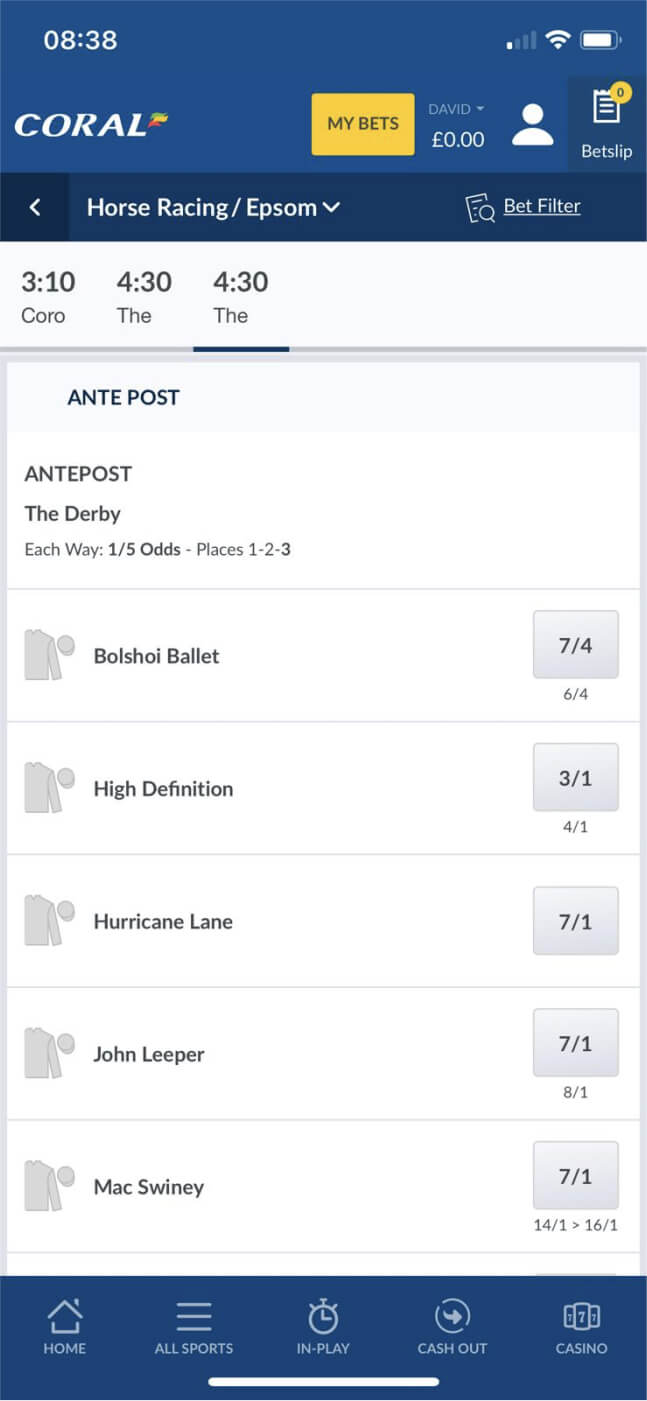The height and width of the screenshot is (1401, 647).
Task: Click the user profile account icon
Action: point(532,123)
